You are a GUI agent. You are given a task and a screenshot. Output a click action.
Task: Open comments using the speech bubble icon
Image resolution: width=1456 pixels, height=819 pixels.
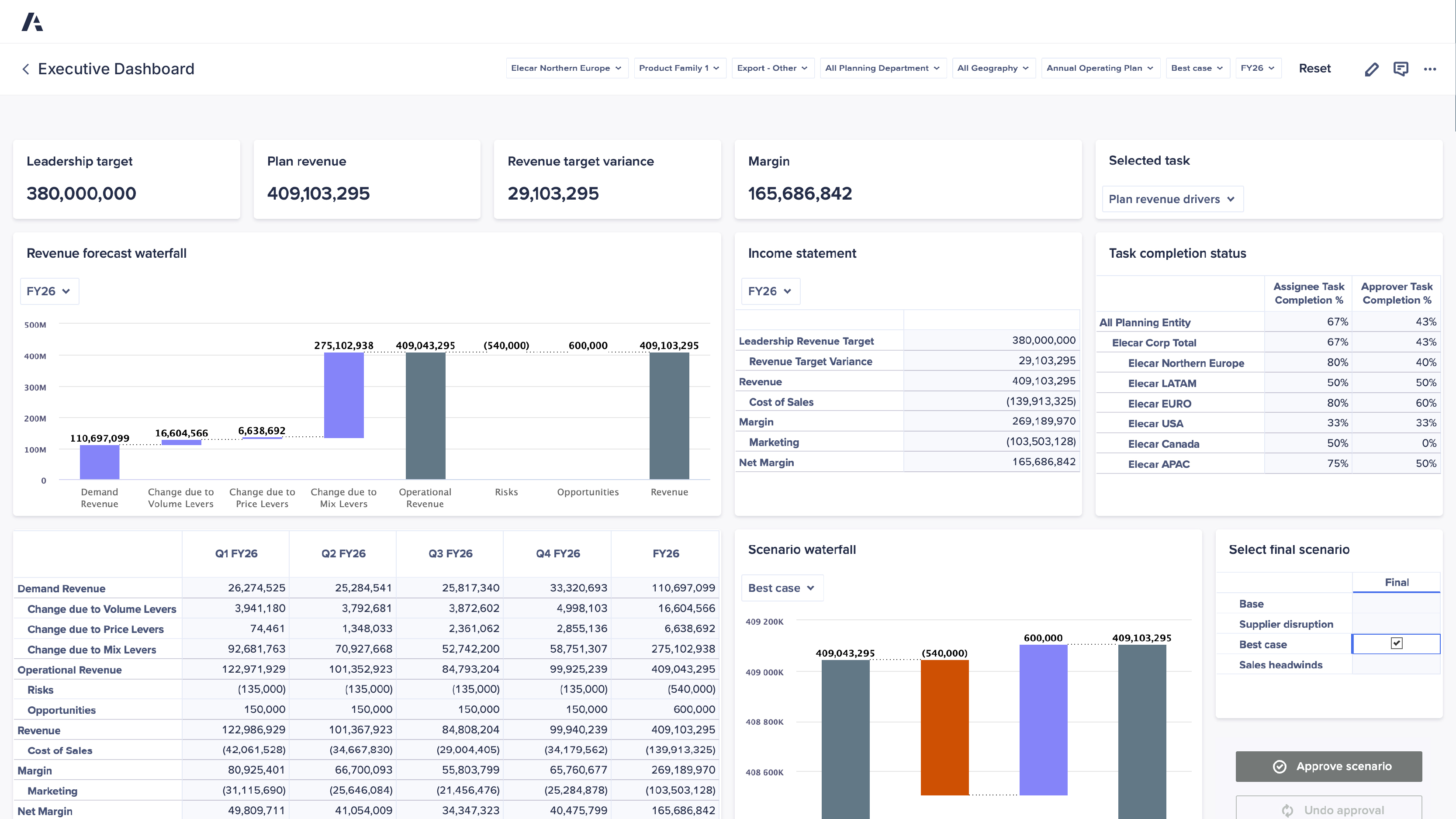pyautogui.click(x=1401, y=69)
